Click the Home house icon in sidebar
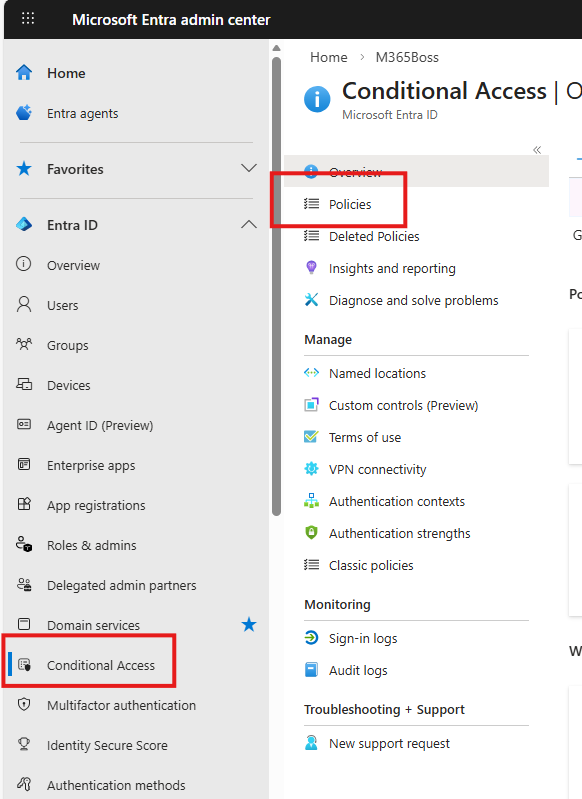The height and width of the screenshot is (799, 582). pos(24,72)
